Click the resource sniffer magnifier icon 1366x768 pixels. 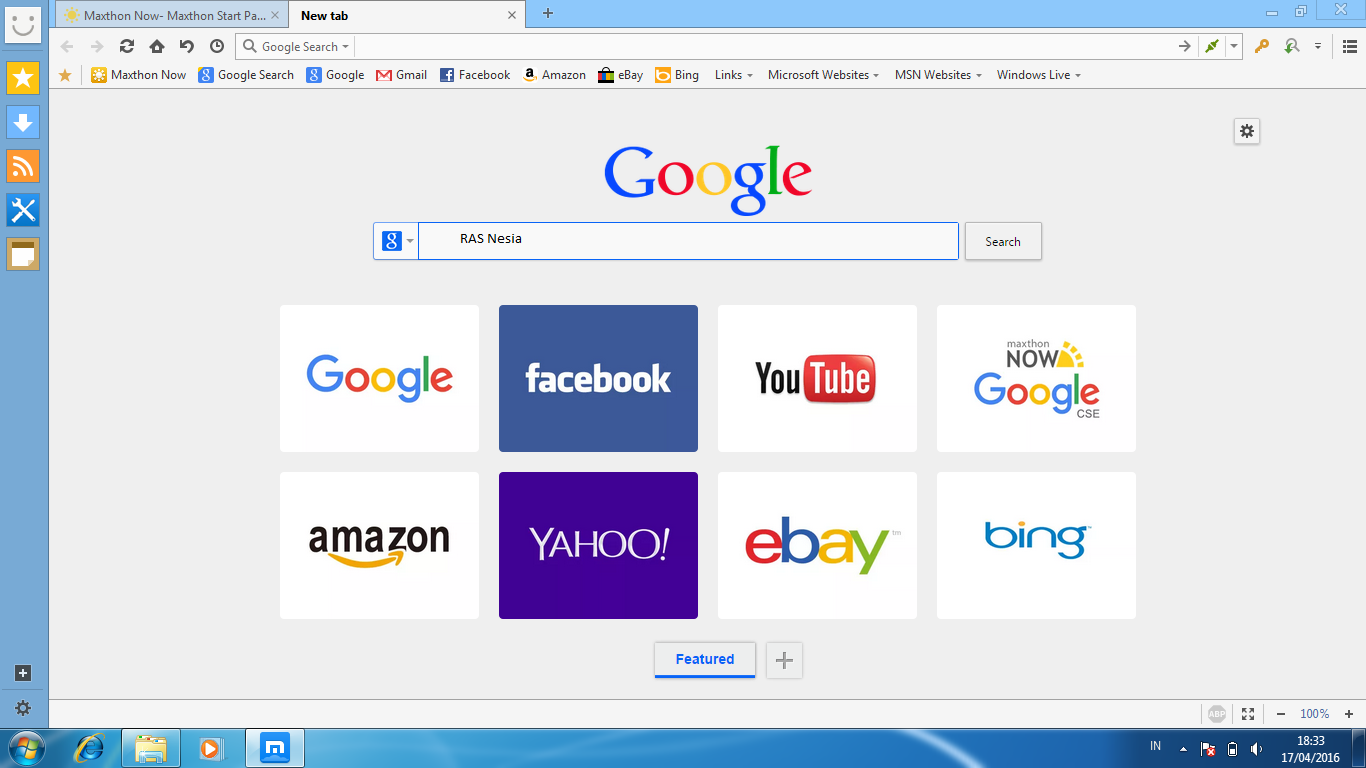click(x=1292, y=46)
